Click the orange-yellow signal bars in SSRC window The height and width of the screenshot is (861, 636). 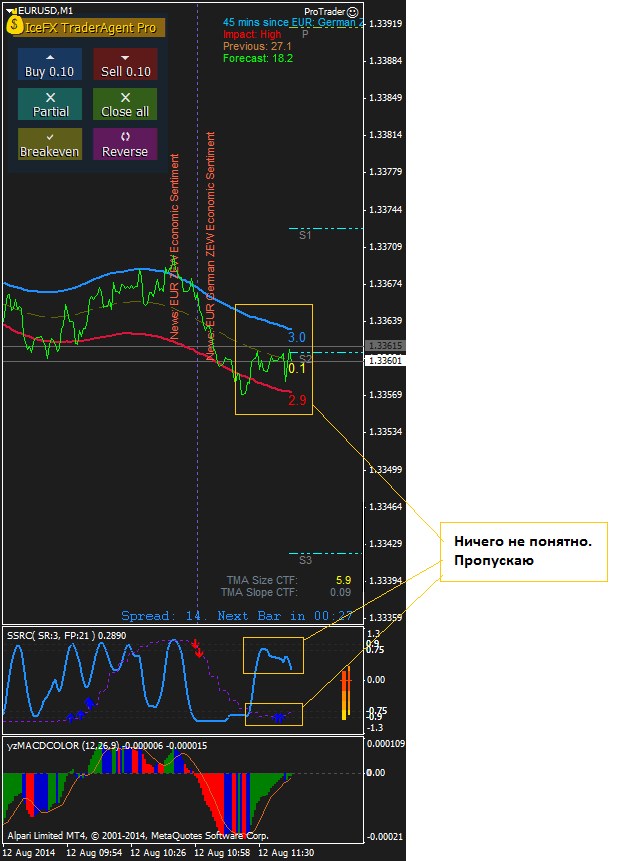pos(346,692)
